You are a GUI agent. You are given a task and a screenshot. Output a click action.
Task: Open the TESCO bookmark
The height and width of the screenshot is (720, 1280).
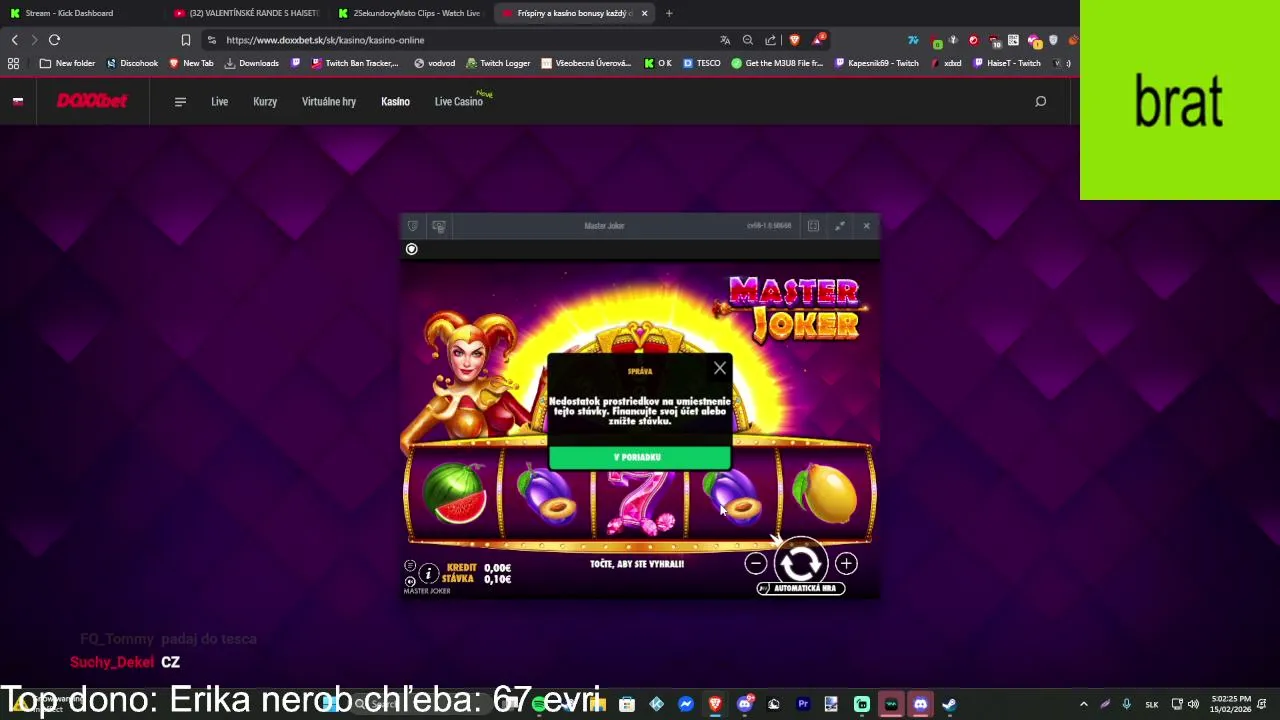(702, 63)
